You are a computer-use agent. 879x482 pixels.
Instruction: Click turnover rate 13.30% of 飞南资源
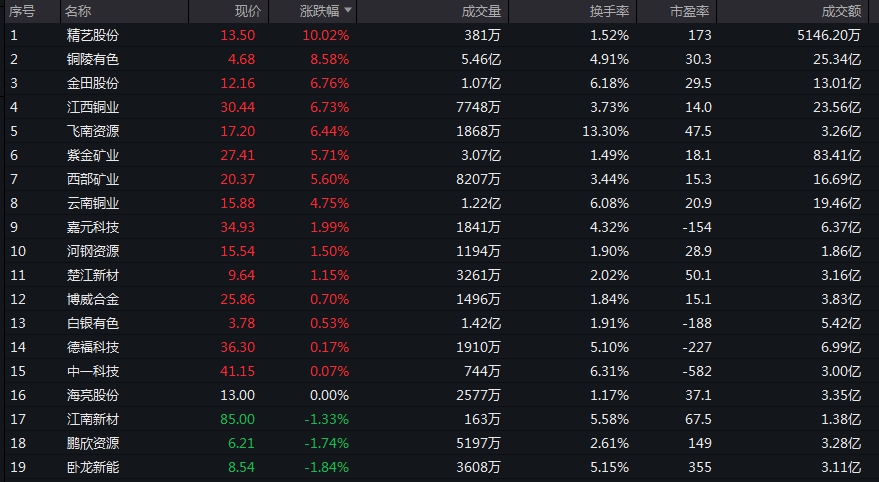(x=605, y=131)
